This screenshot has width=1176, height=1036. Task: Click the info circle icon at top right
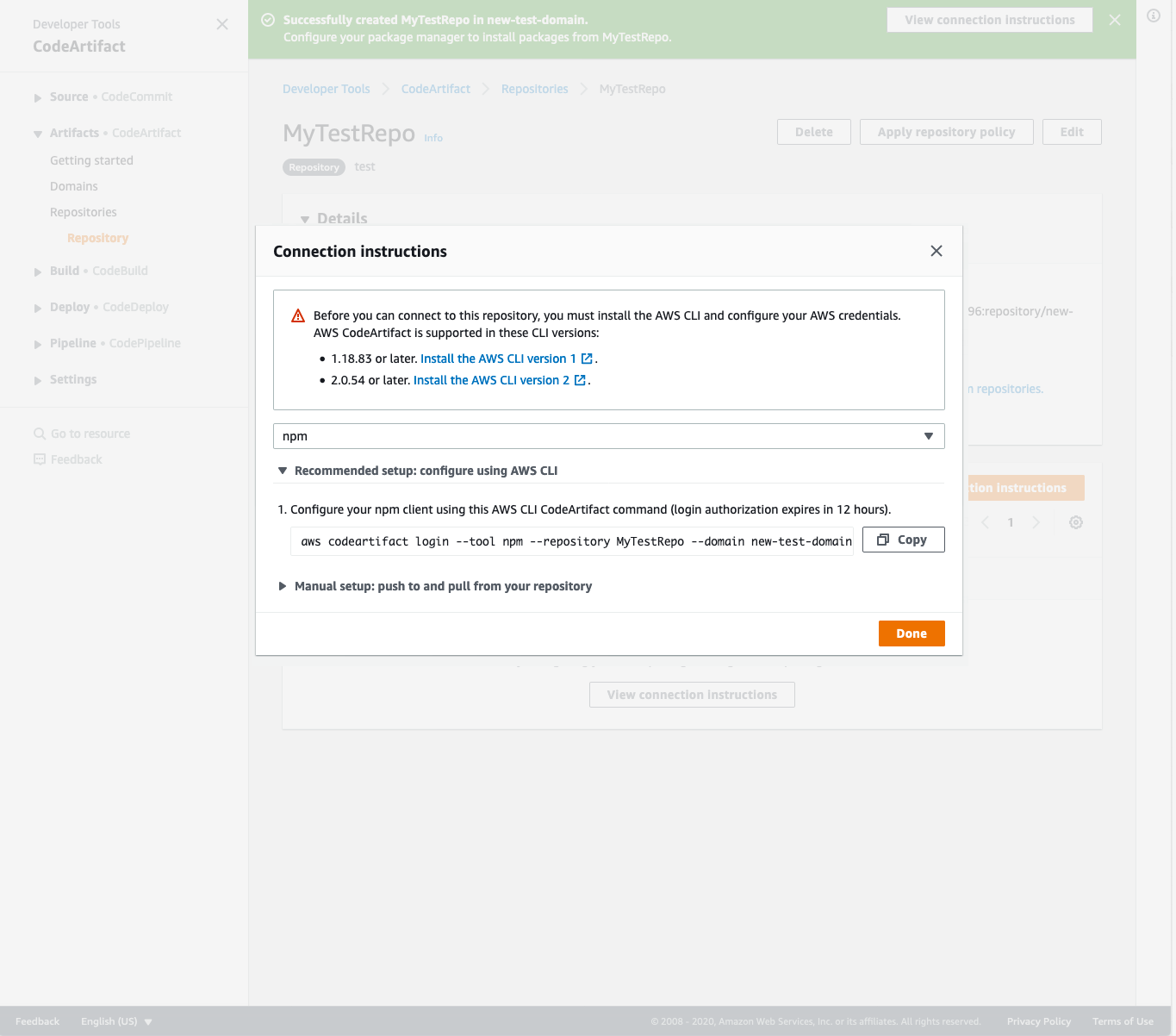tap(1154, 16)
